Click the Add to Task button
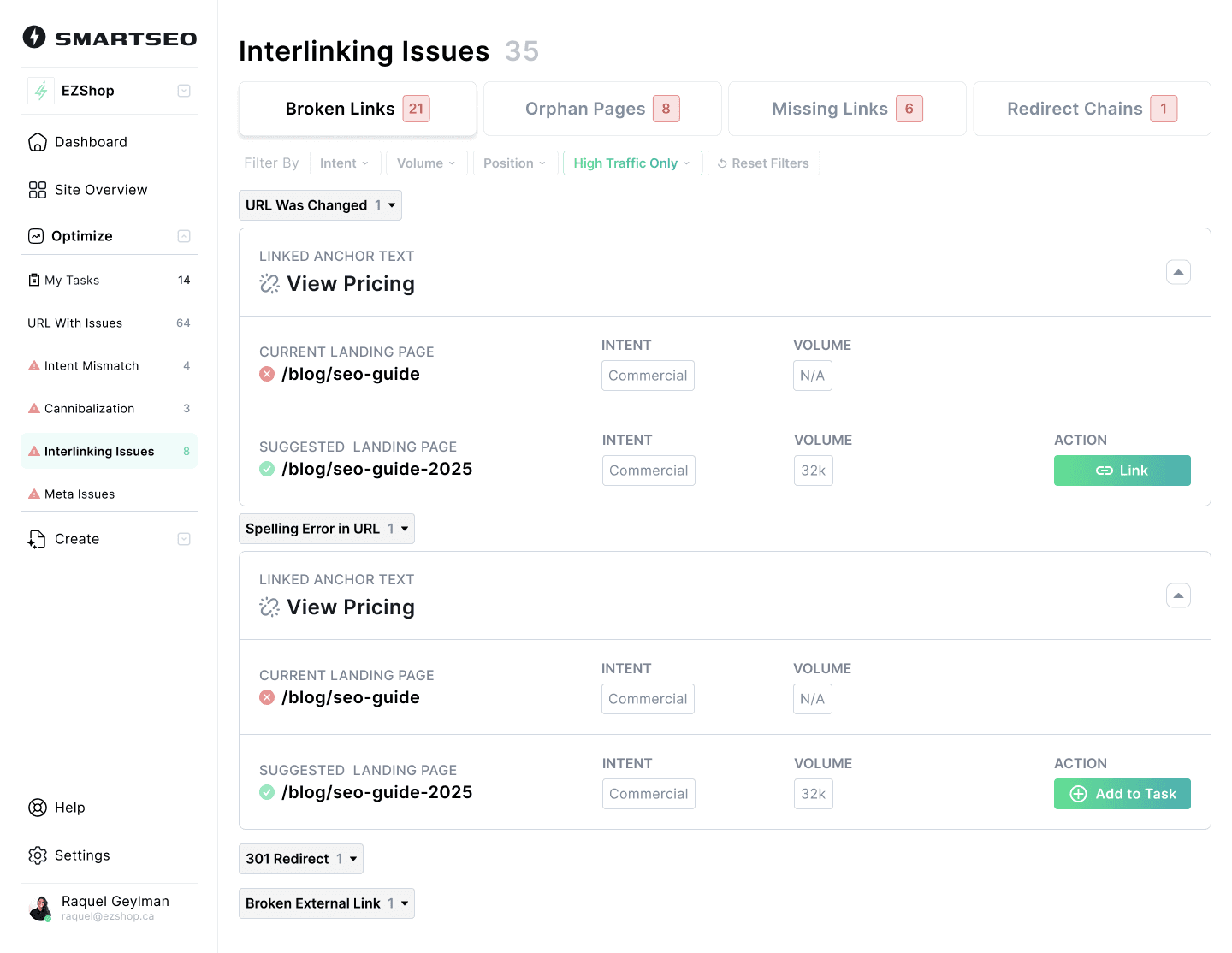The image size is (1232, 953). 1122,794
